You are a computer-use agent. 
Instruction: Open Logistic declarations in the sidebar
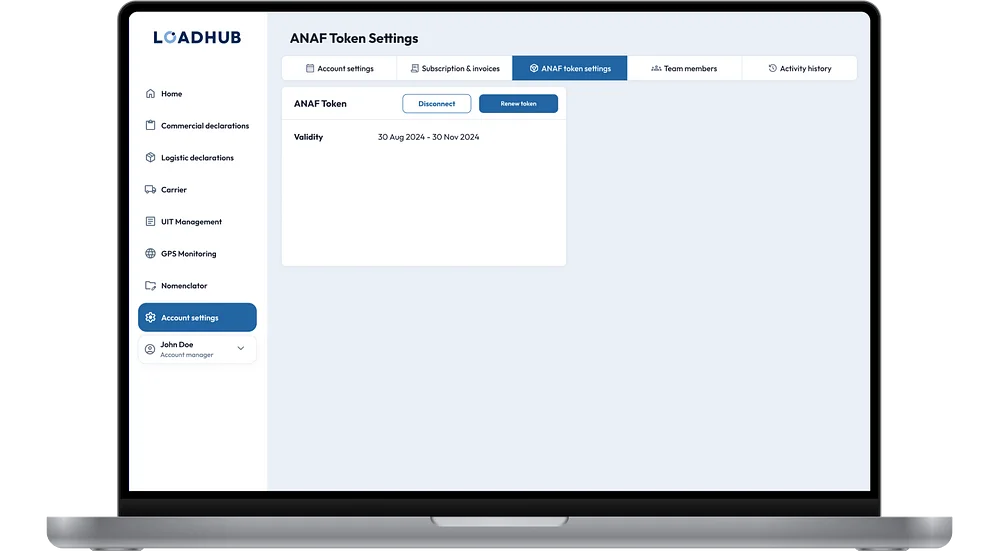click(x=197, y=158)
